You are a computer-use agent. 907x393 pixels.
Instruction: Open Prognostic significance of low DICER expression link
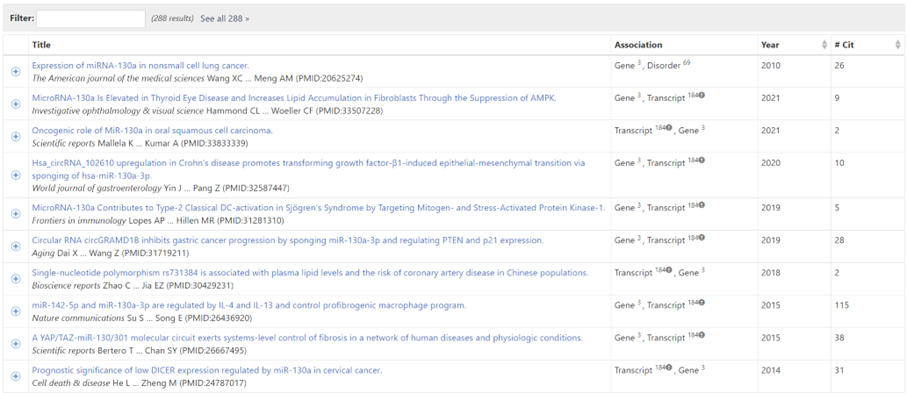point(207,370)
